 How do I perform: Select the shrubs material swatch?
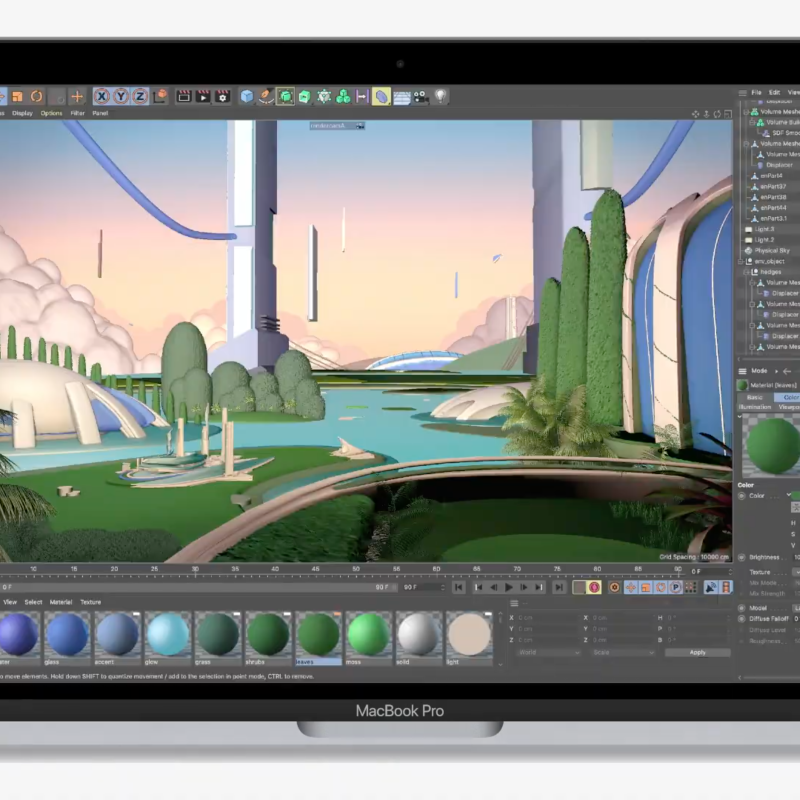(x=268, y=638)
